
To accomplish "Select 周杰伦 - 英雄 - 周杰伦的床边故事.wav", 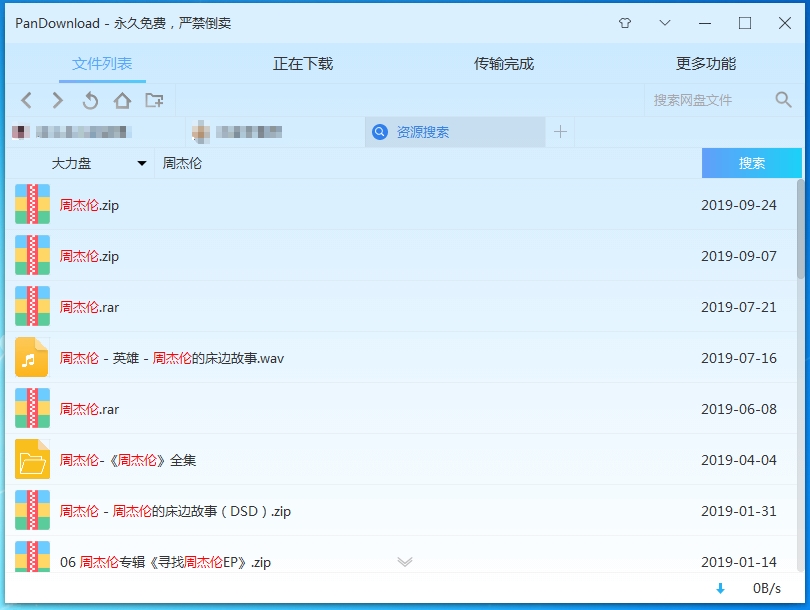I will (172, 358).
